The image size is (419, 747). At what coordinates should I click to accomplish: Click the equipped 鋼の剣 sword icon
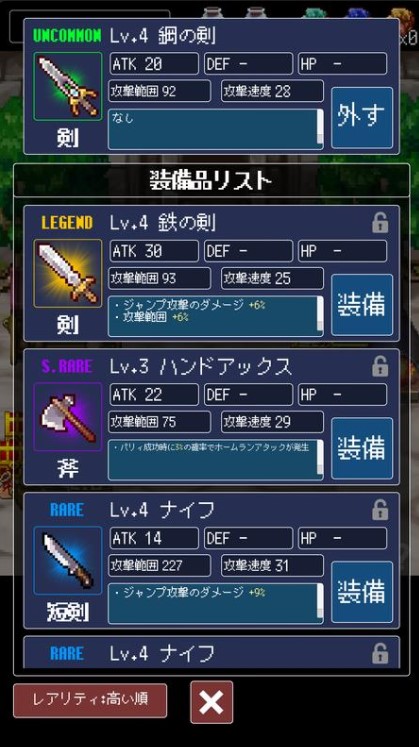point(68,86)
